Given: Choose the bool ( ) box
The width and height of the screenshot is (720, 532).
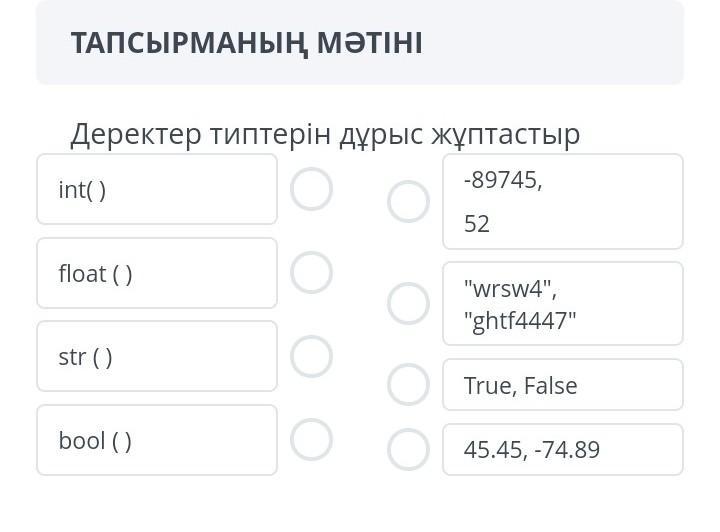Looking at the screenshot, I should coord(157,440).
